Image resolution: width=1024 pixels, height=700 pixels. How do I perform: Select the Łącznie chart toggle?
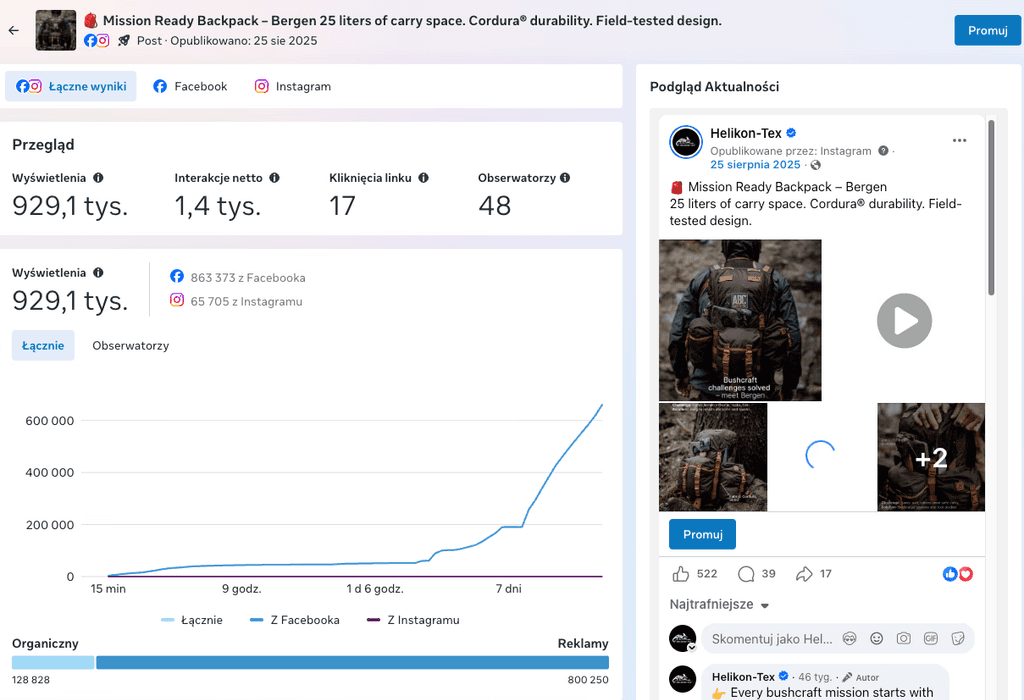[x=43, y=345]
